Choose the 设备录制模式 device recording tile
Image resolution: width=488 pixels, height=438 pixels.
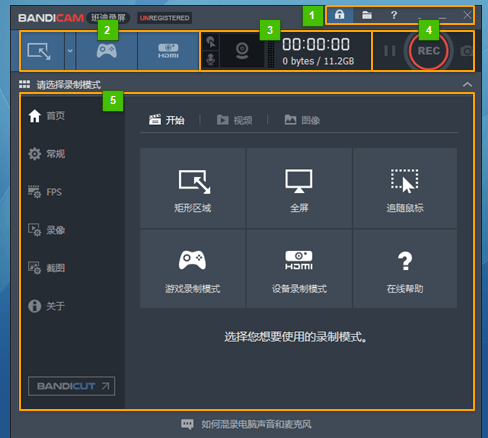pos(299,269)
